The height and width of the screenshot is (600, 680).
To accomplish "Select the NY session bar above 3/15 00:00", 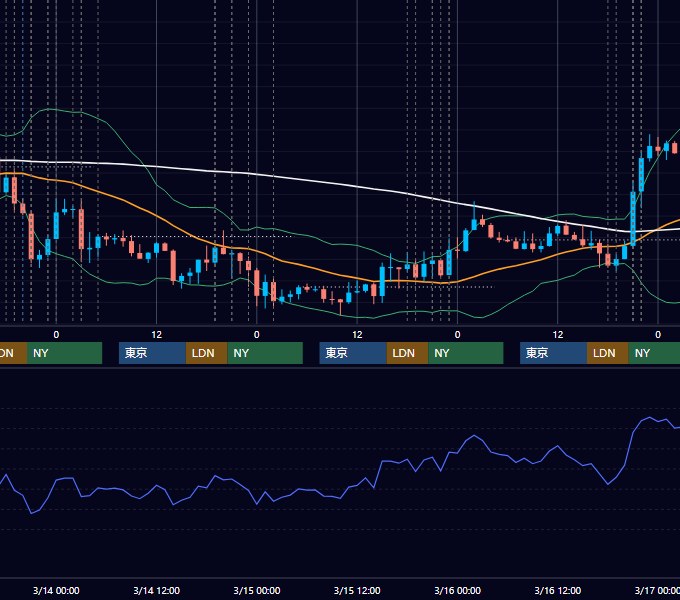I will tap(265, 353).
